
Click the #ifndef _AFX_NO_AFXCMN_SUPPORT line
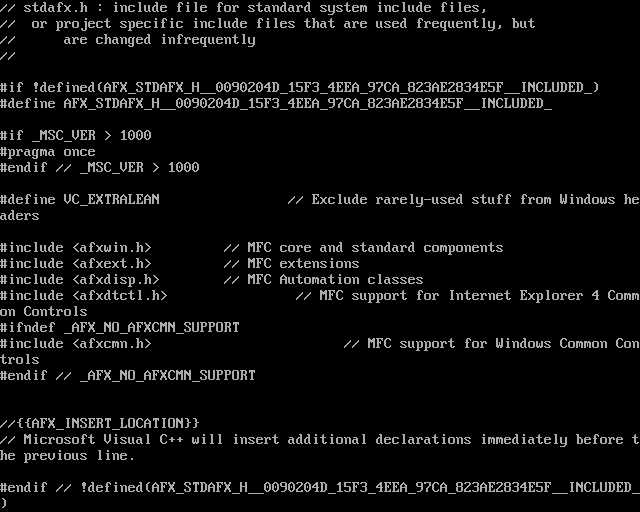pos(120,328)
